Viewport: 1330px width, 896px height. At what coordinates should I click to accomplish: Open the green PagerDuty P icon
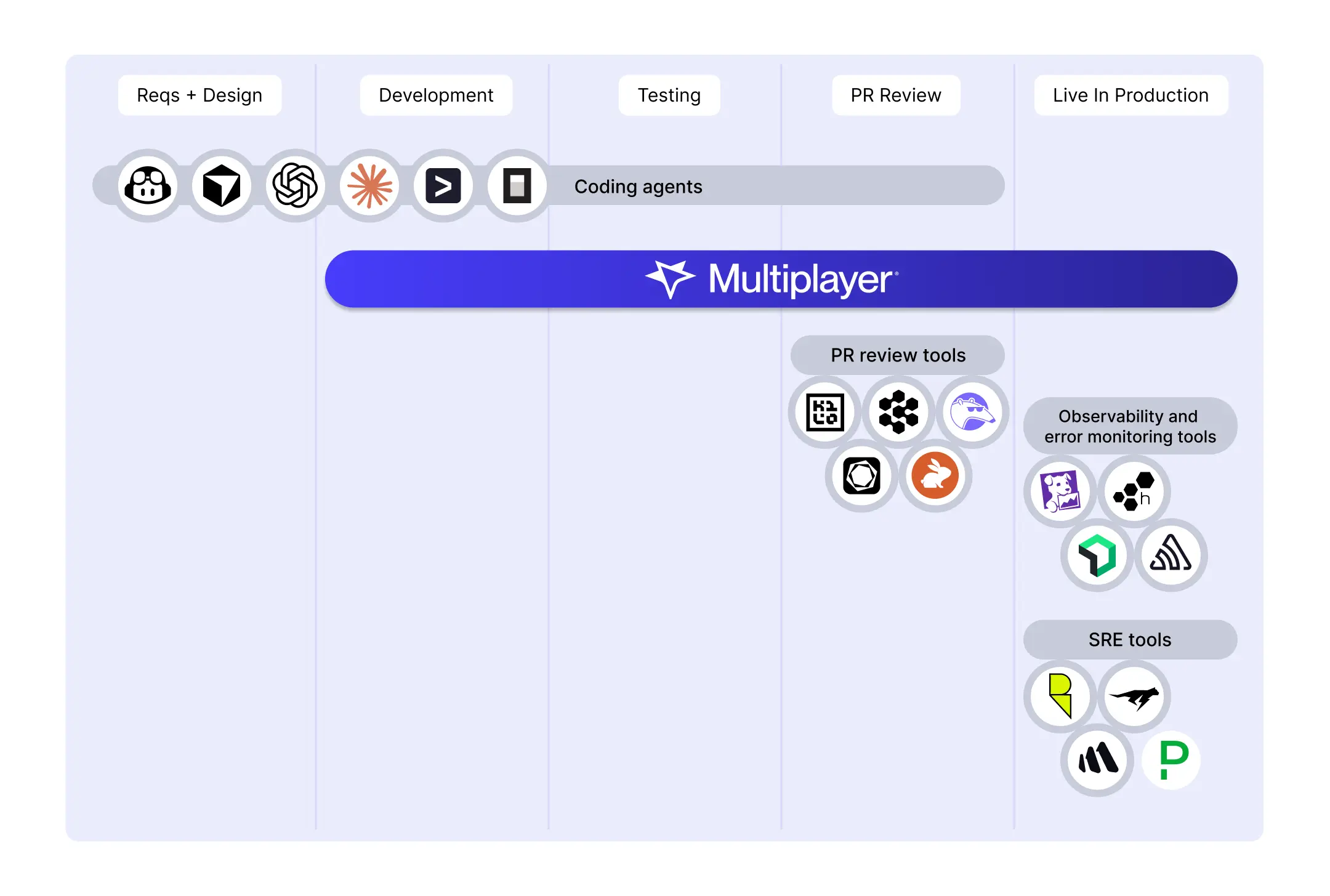click(x=1170, y=761)
